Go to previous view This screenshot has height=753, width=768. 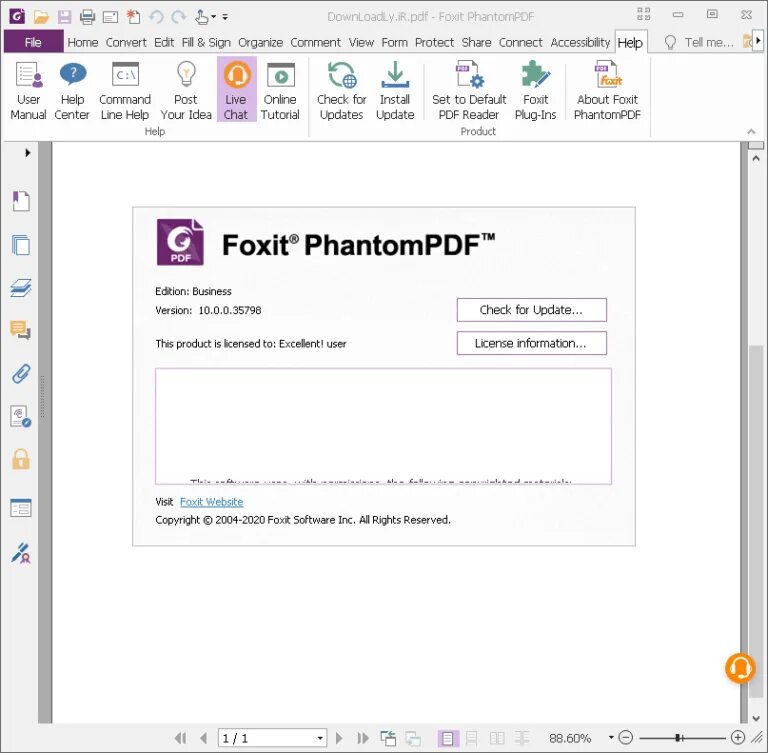click(388, 738)
